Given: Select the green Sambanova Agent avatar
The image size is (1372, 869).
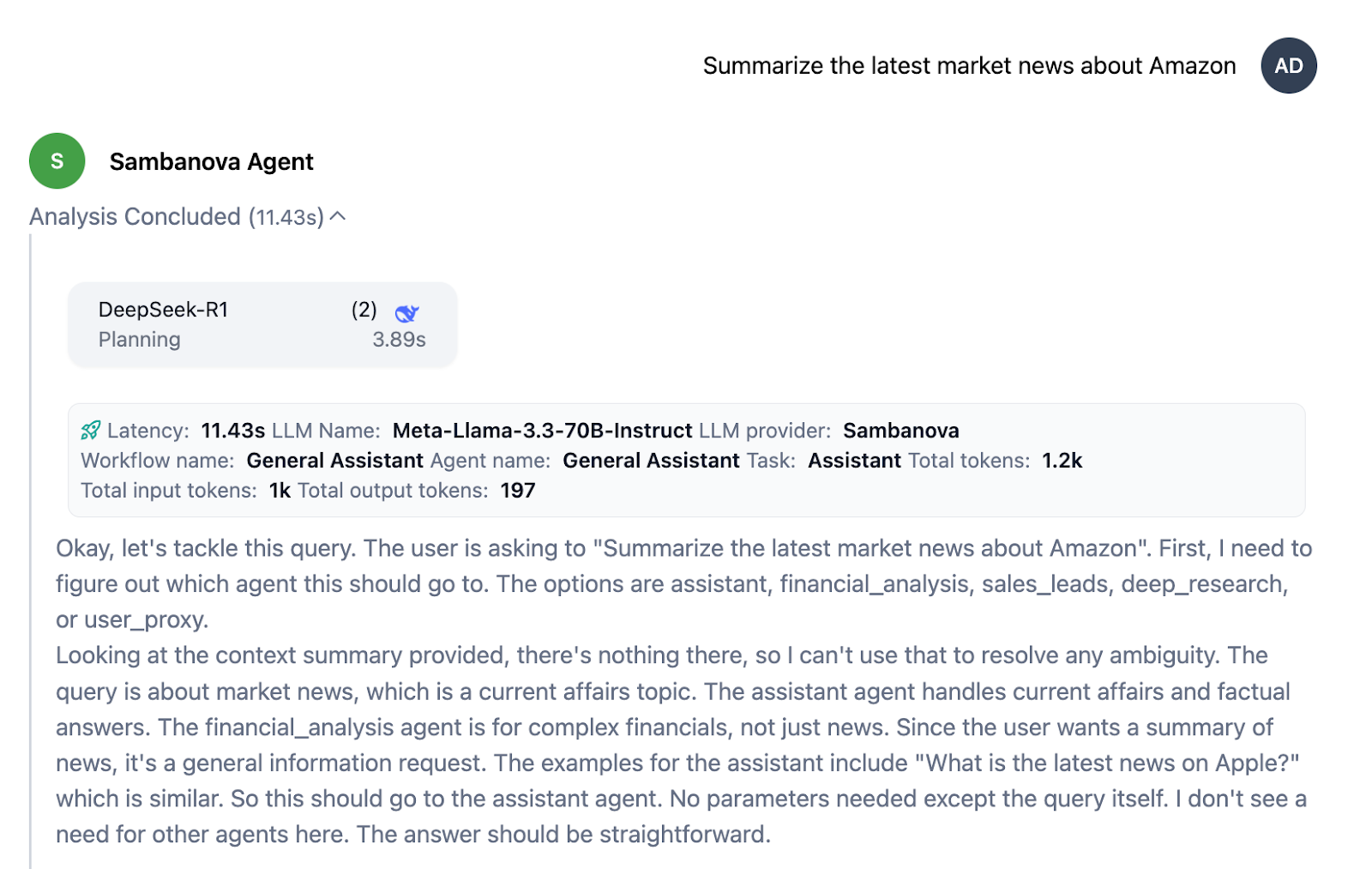Looking at the screenshot, I should point(57,160).
